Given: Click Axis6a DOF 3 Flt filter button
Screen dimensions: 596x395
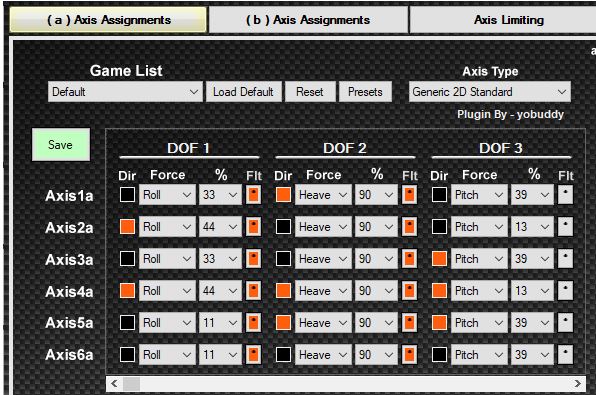Looking at the screenshot, I should pos(566,354).
